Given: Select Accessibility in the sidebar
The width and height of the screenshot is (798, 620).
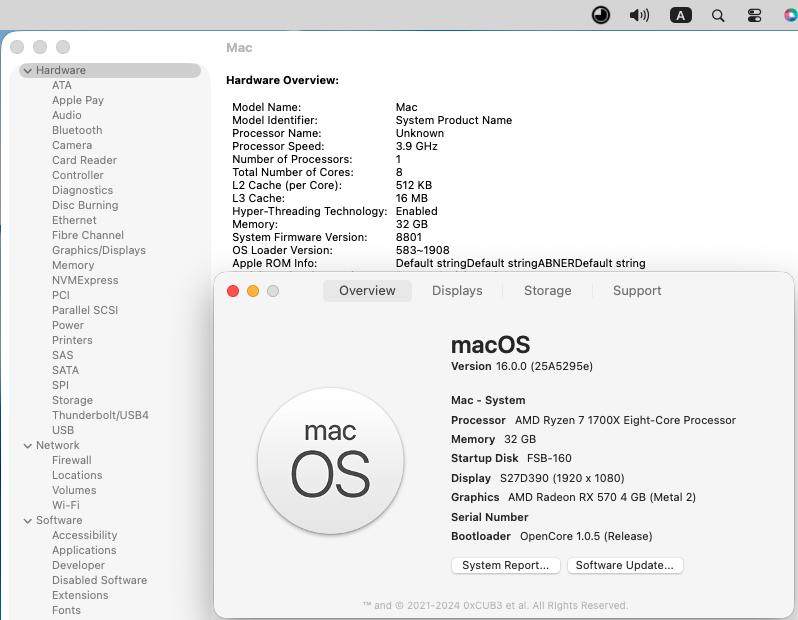Looking at the screenshot, I should pyautogui.click(x=84, y=536).
